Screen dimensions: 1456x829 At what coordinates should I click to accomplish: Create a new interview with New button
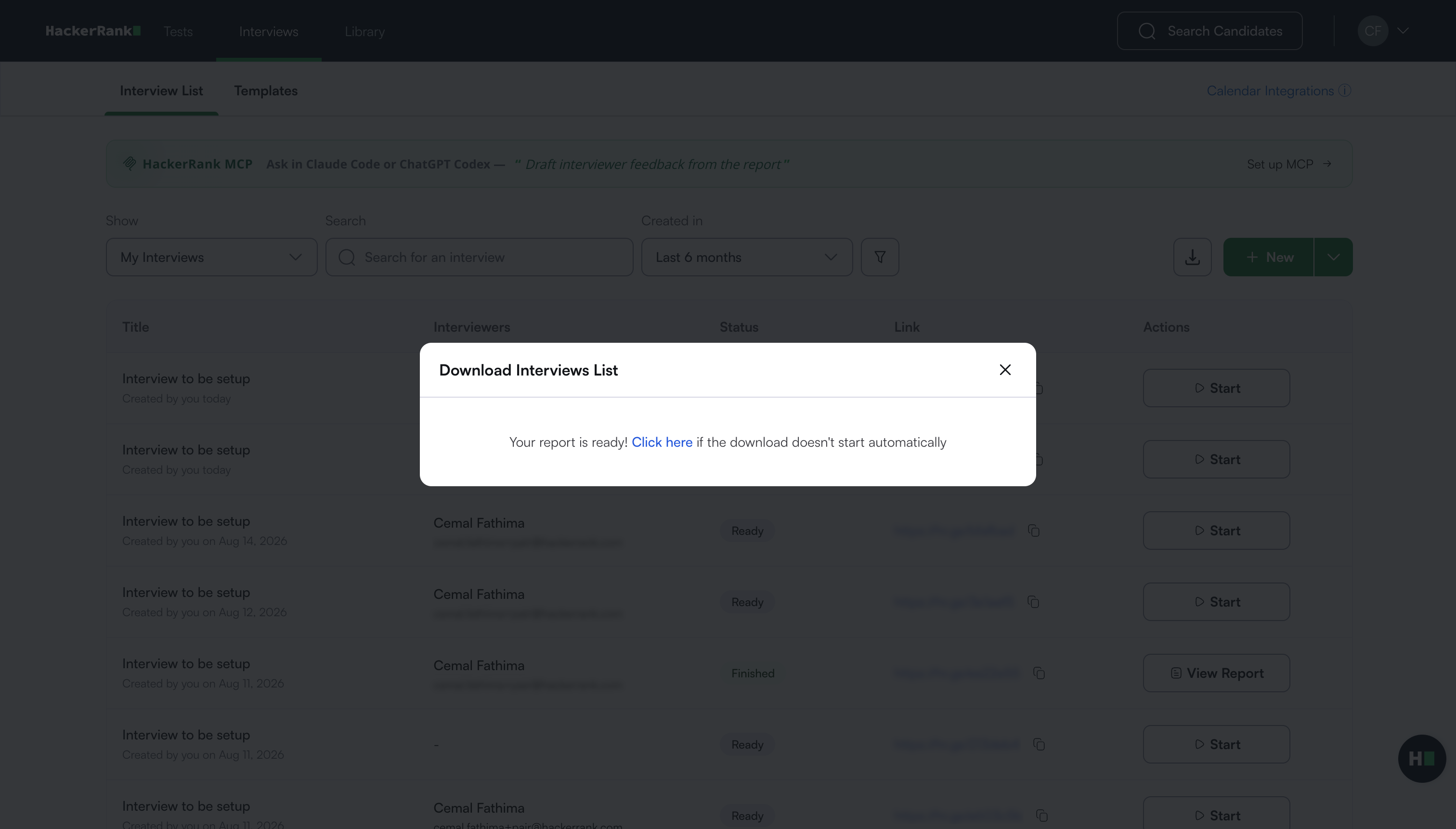(x=1269, y=258)
